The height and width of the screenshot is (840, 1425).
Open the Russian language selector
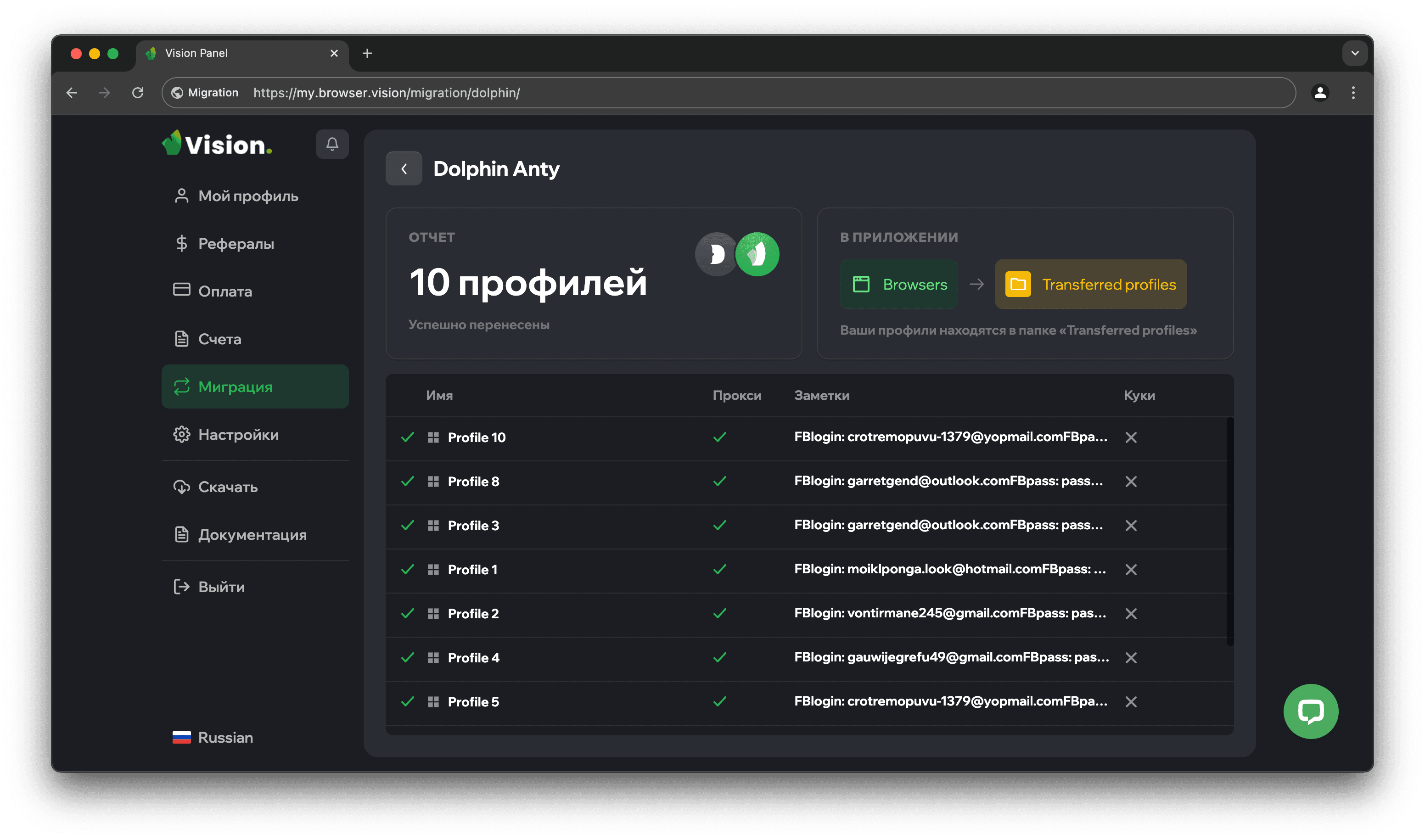tap(213, 737)
